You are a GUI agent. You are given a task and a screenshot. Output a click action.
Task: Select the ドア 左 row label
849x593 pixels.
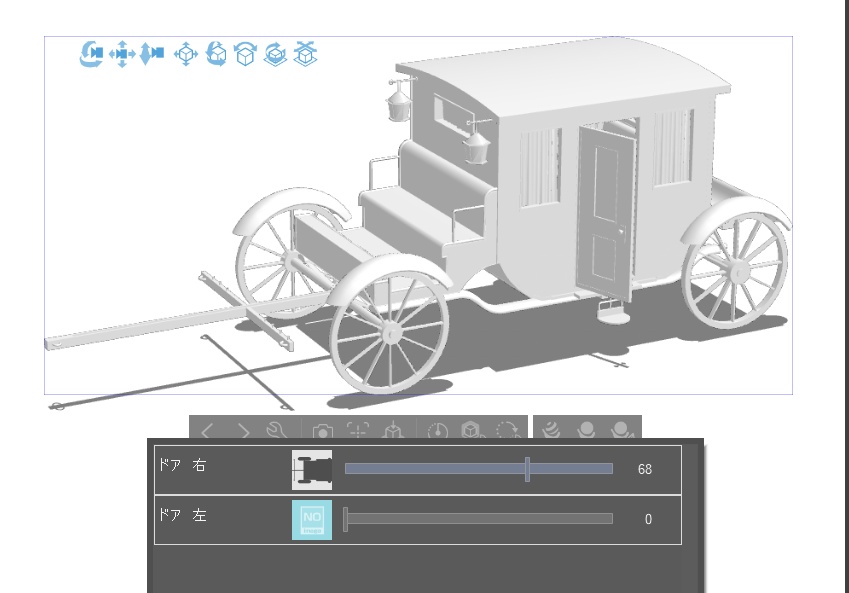click(x=182, y=515)
